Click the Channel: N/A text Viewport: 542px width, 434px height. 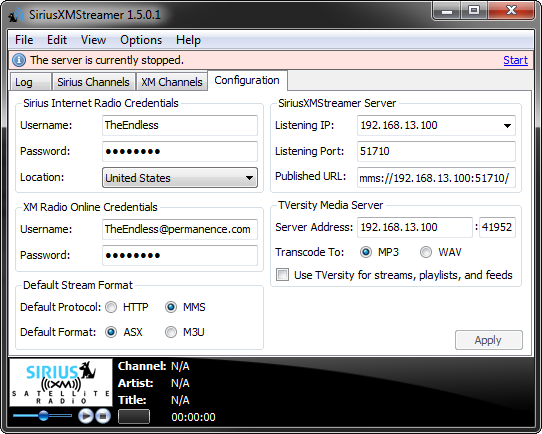click(x=153, y=366)
